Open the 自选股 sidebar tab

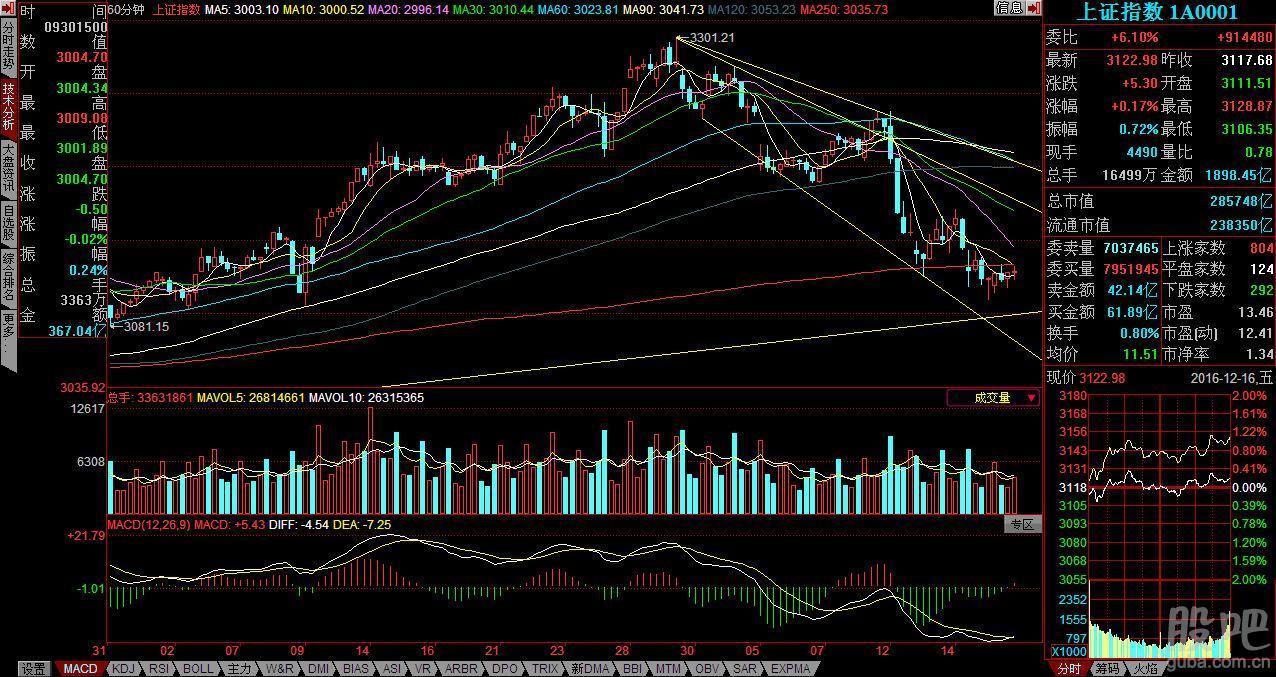8,224
